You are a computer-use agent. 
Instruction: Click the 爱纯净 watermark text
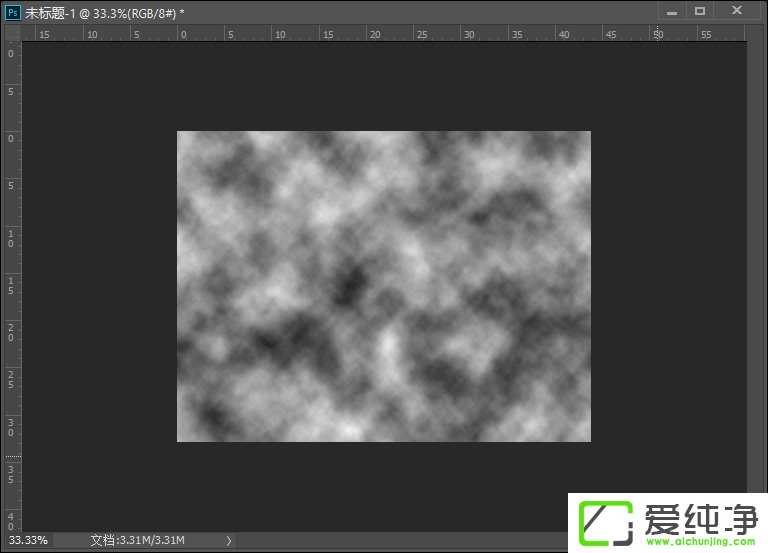click(x=697, y=518)
